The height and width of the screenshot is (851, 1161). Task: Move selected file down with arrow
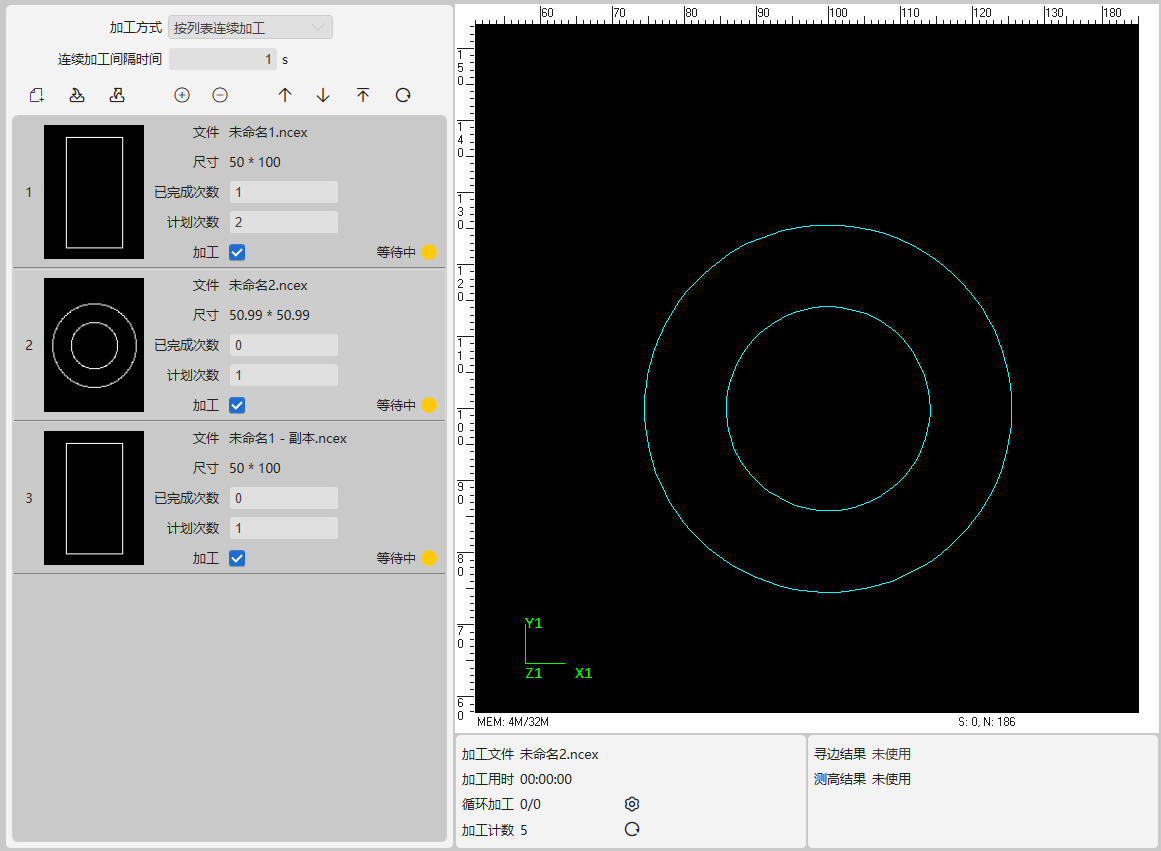click(x=323, y=95)
